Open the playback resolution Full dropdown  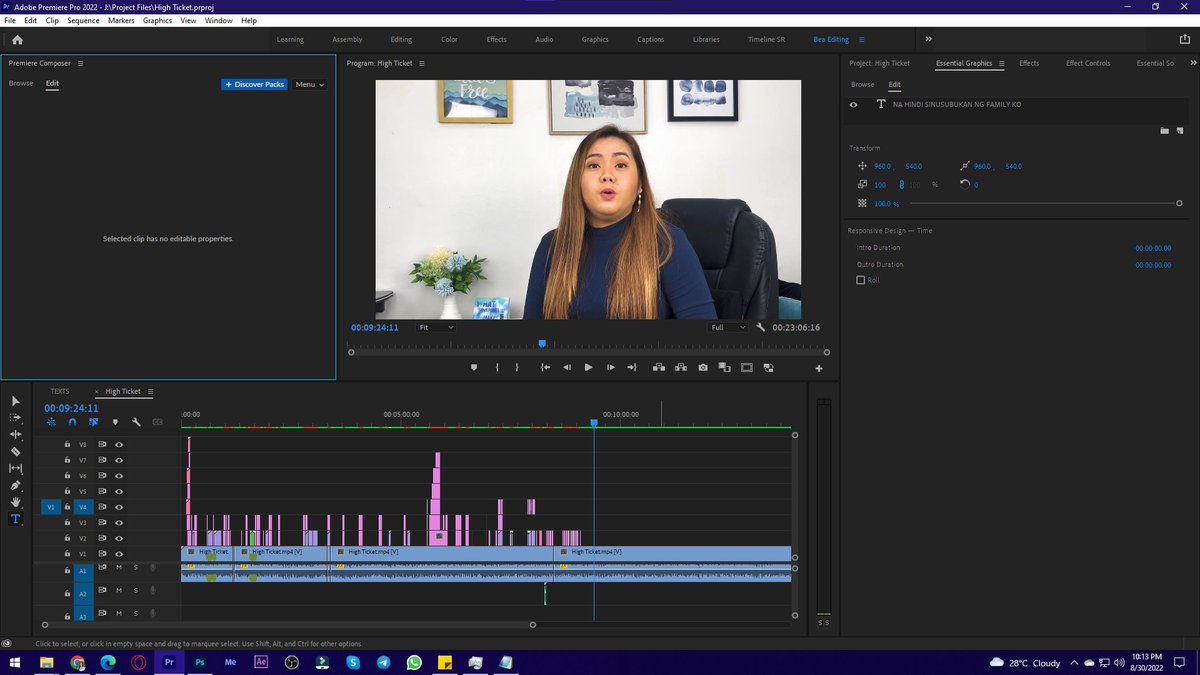[727, 327]
